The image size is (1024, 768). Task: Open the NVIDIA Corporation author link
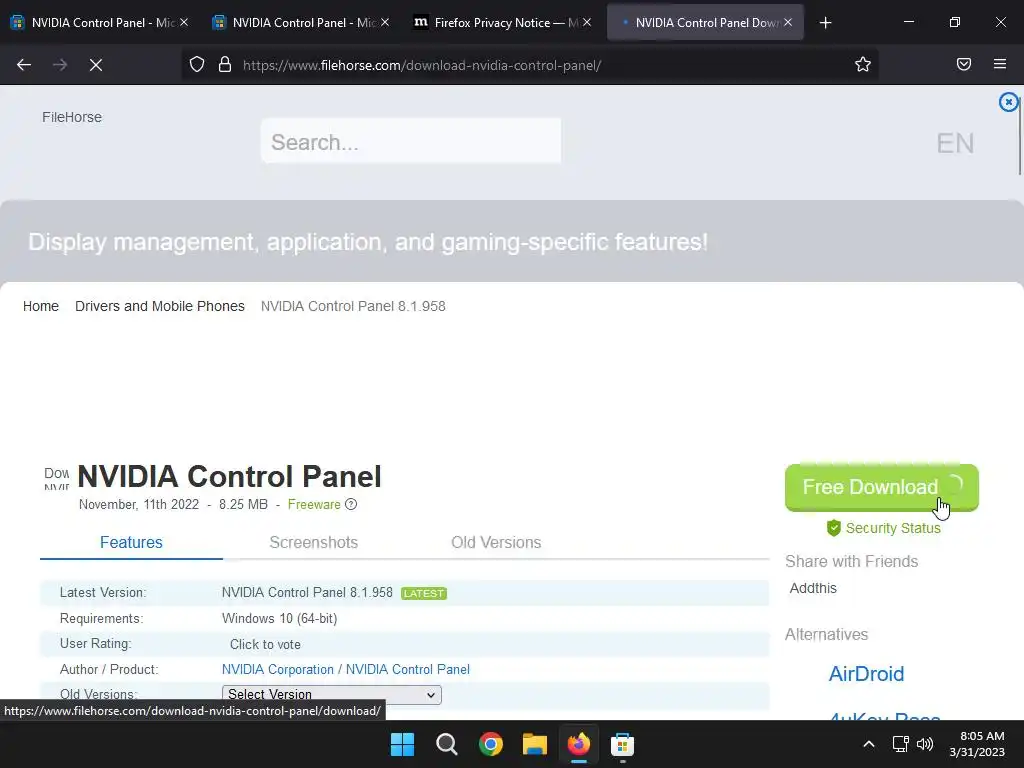coord(278,669)
